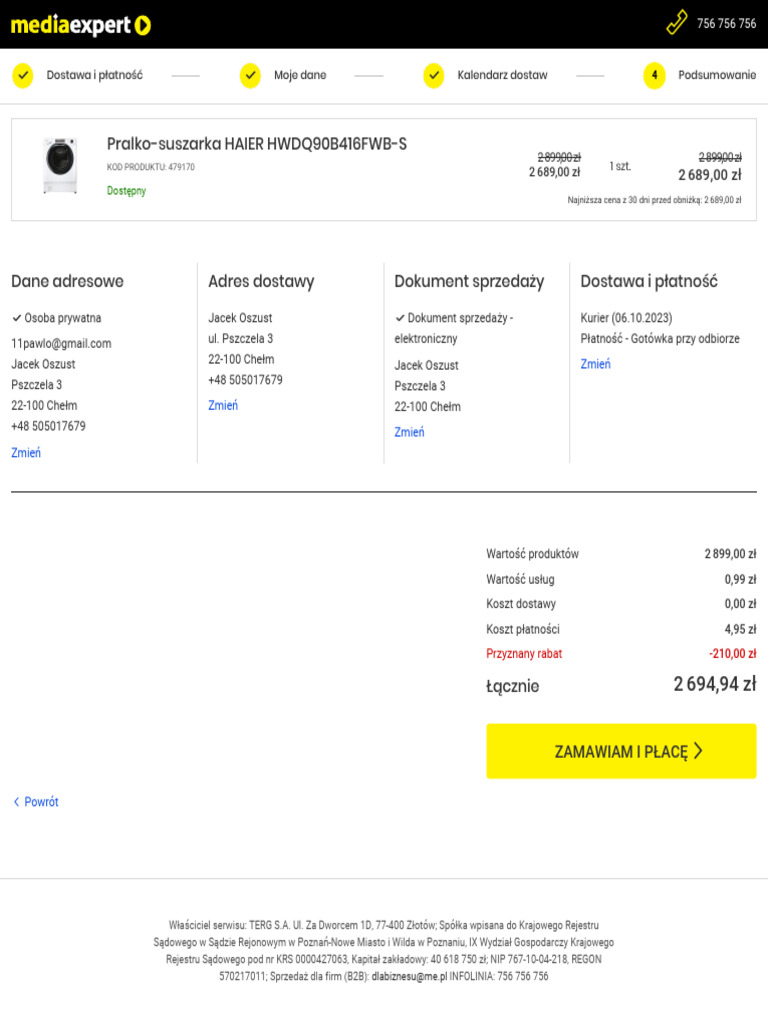Click the back arrow next to Powrót

tap(16, 802)
